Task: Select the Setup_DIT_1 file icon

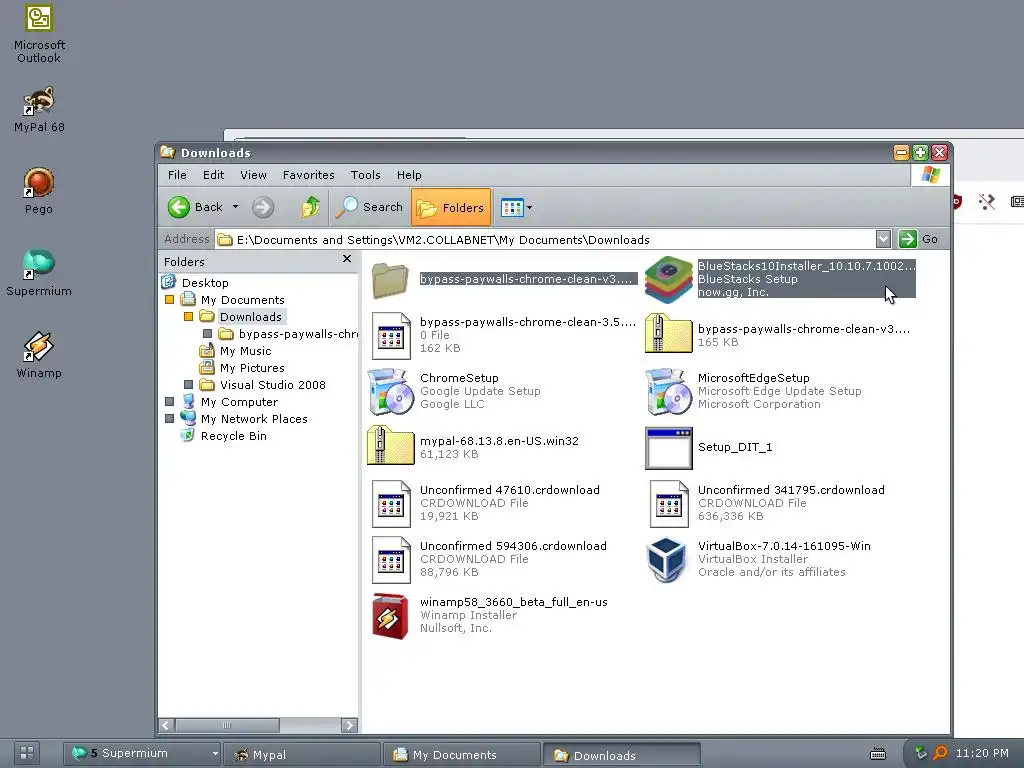Action: (x=668, y=448)
